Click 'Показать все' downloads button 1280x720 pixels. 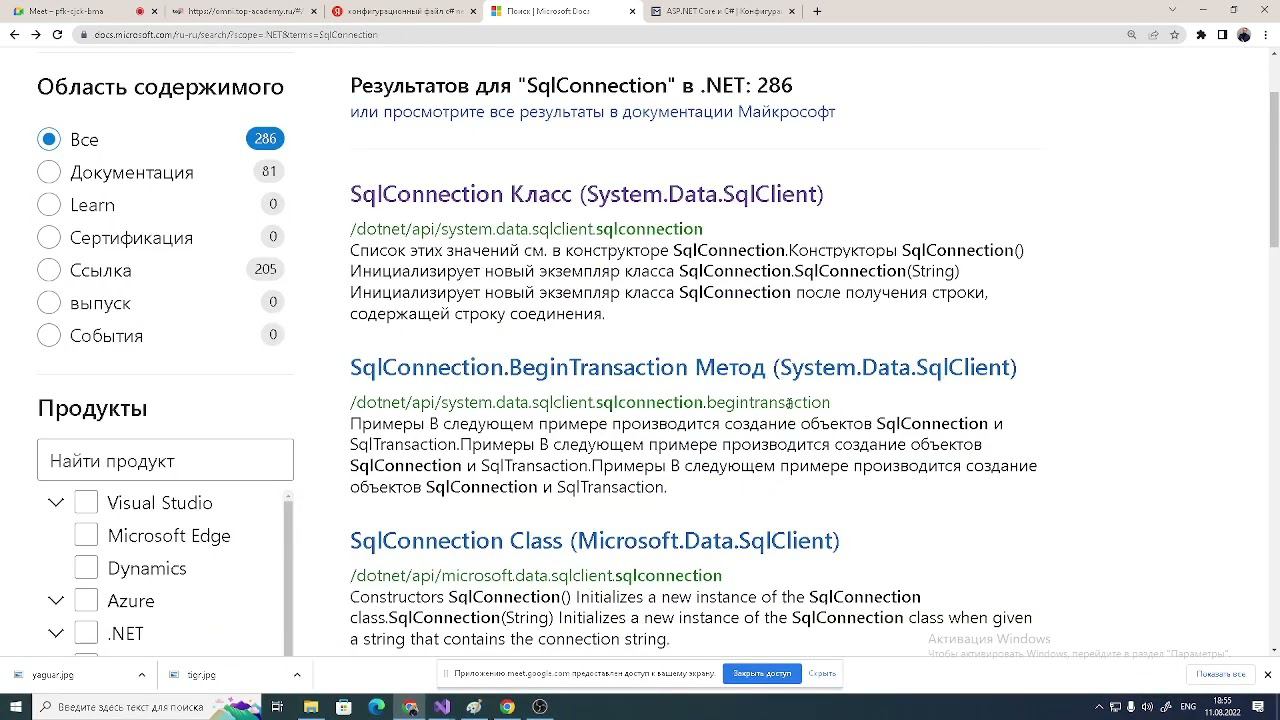[x=1220, y=674]
